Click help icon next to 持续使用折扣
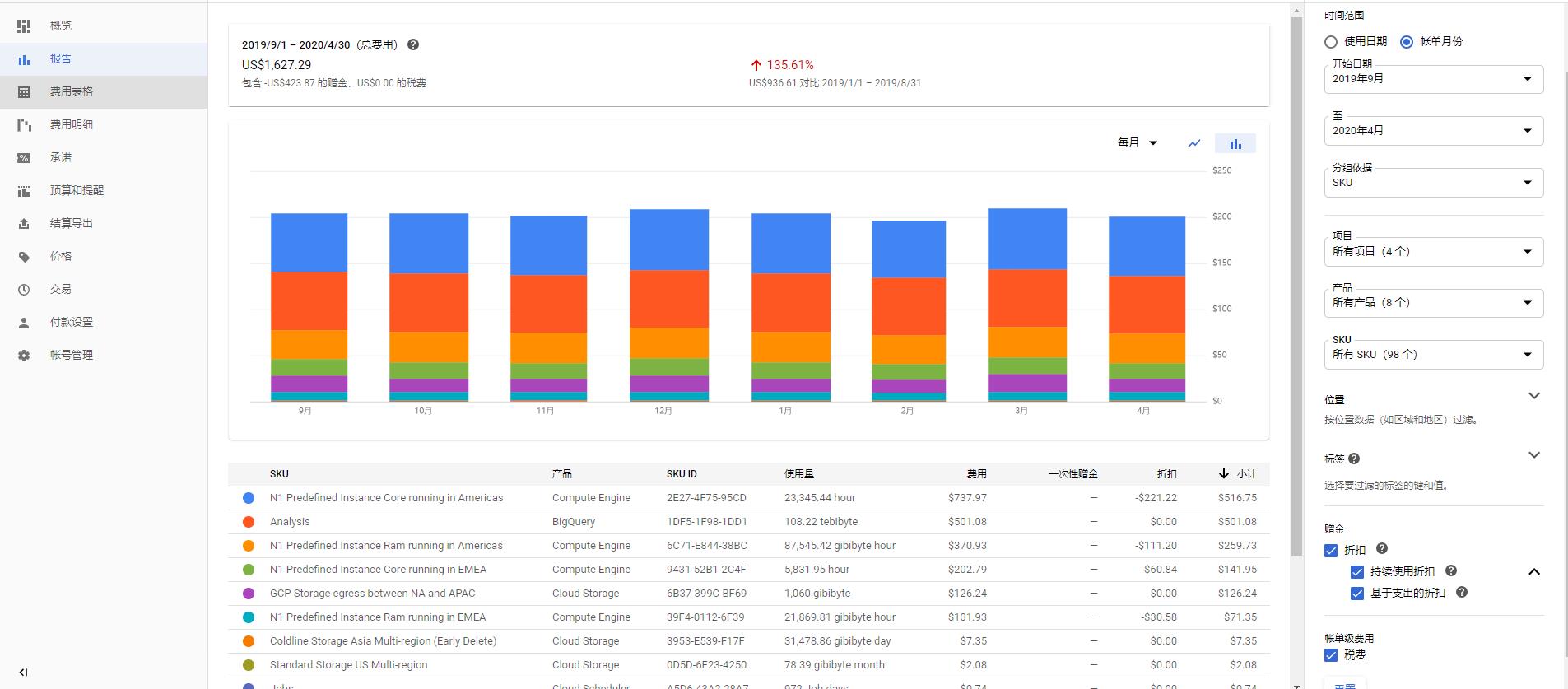 [1451, 570]
